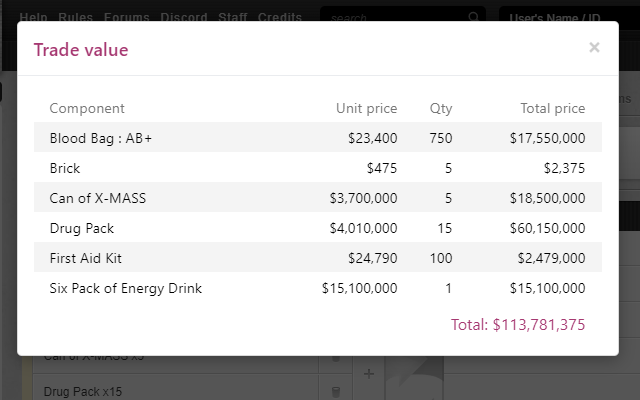Open the Credits link

[x=280, y=18]
